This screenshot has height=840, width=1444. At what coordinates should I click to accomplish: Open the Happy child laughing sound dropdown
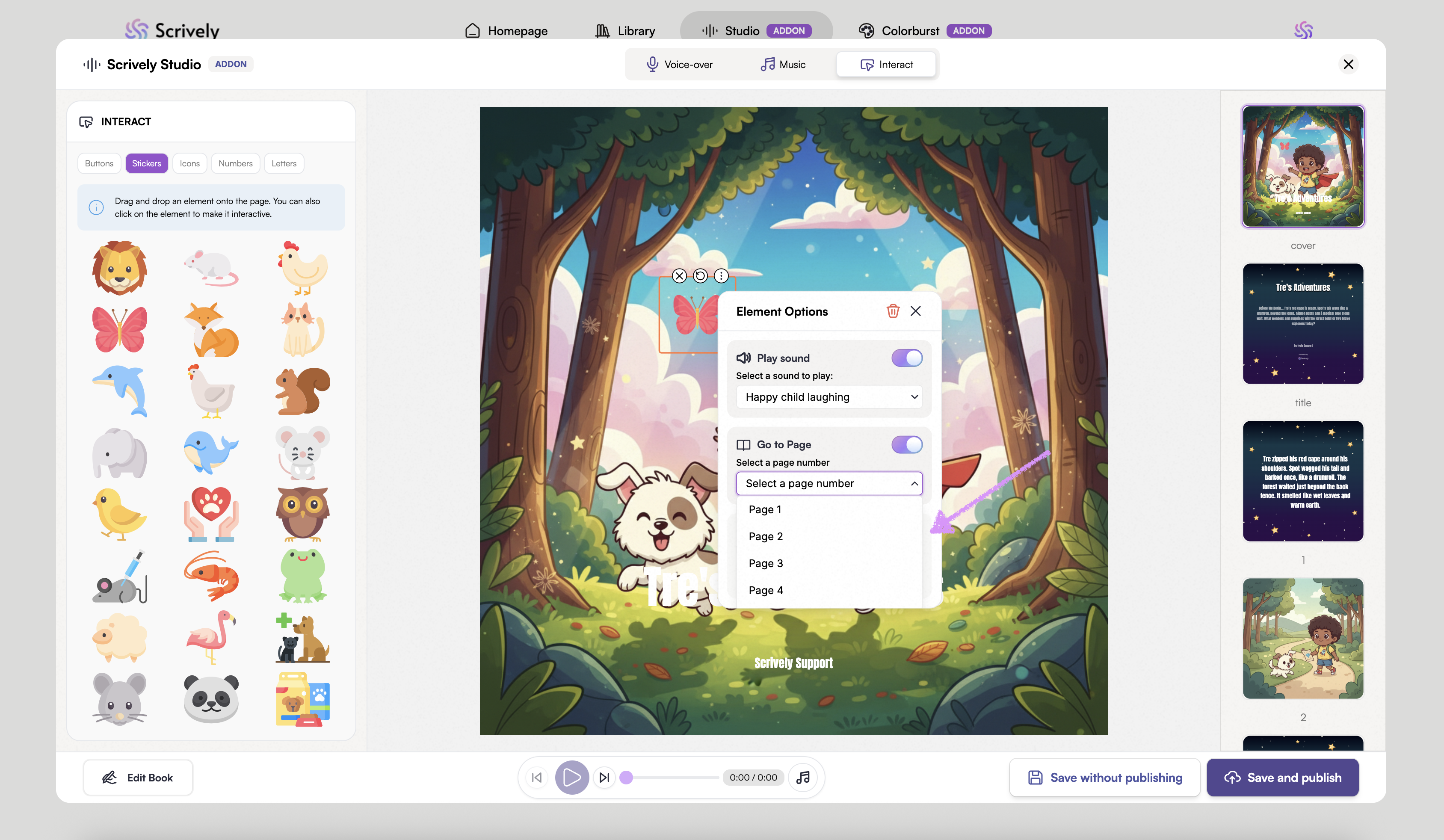(829, 397)
